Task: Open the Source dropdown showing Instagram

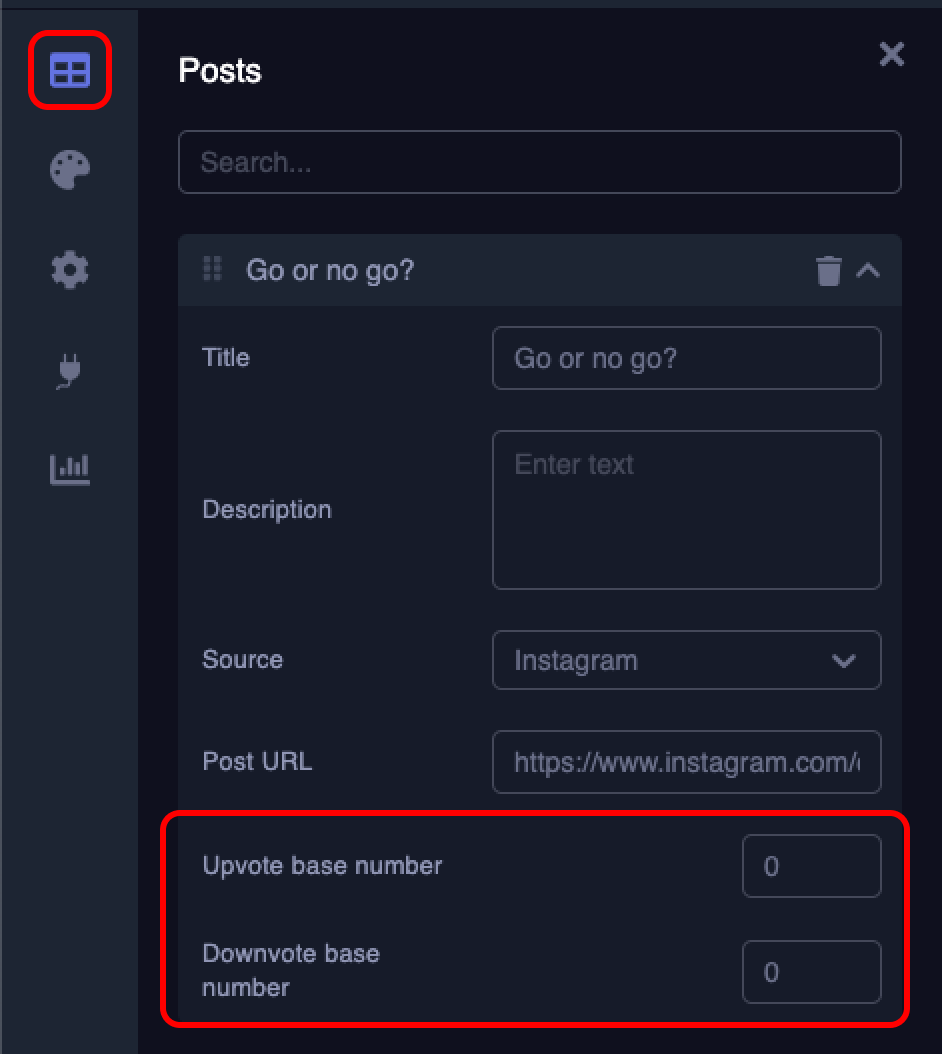Action: [686, 660]
